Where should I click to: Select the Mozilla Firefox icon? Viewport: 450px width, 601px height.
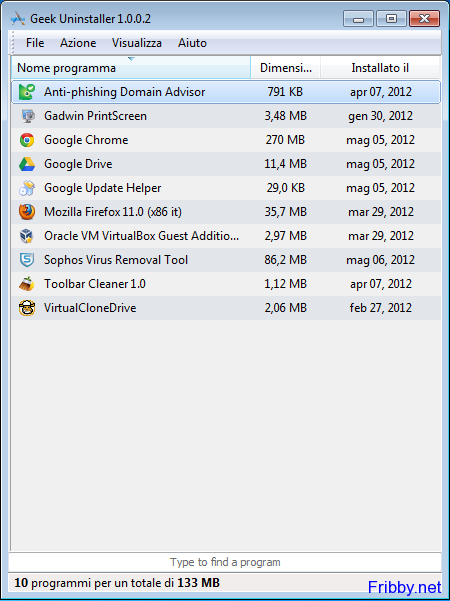click(27, 212)
